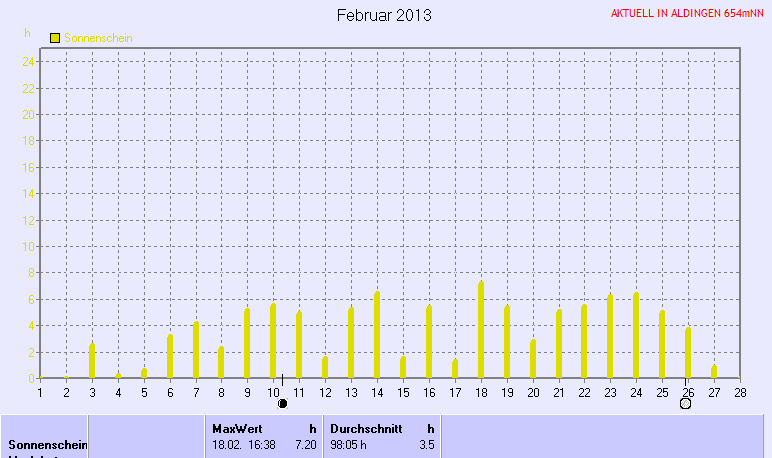Click the yellow bar at day 3

click(92, 360)
